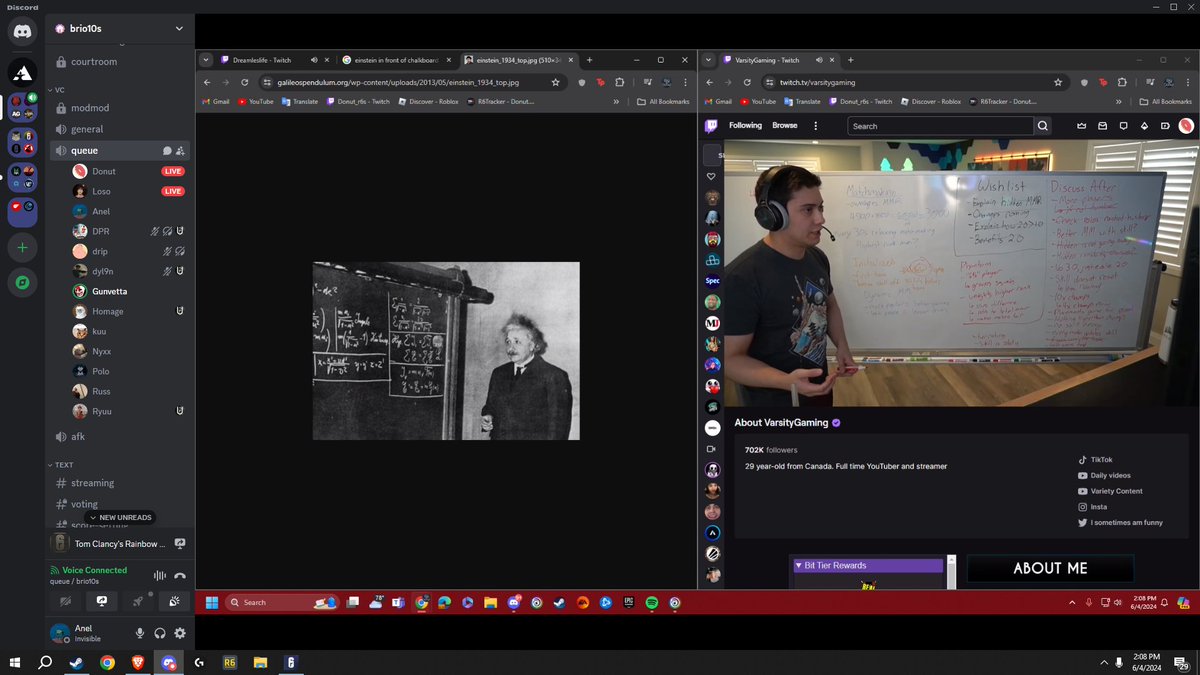Click the Einstein chalkboard image
This screenshot has width=1200, height=675.
(446, 351)
